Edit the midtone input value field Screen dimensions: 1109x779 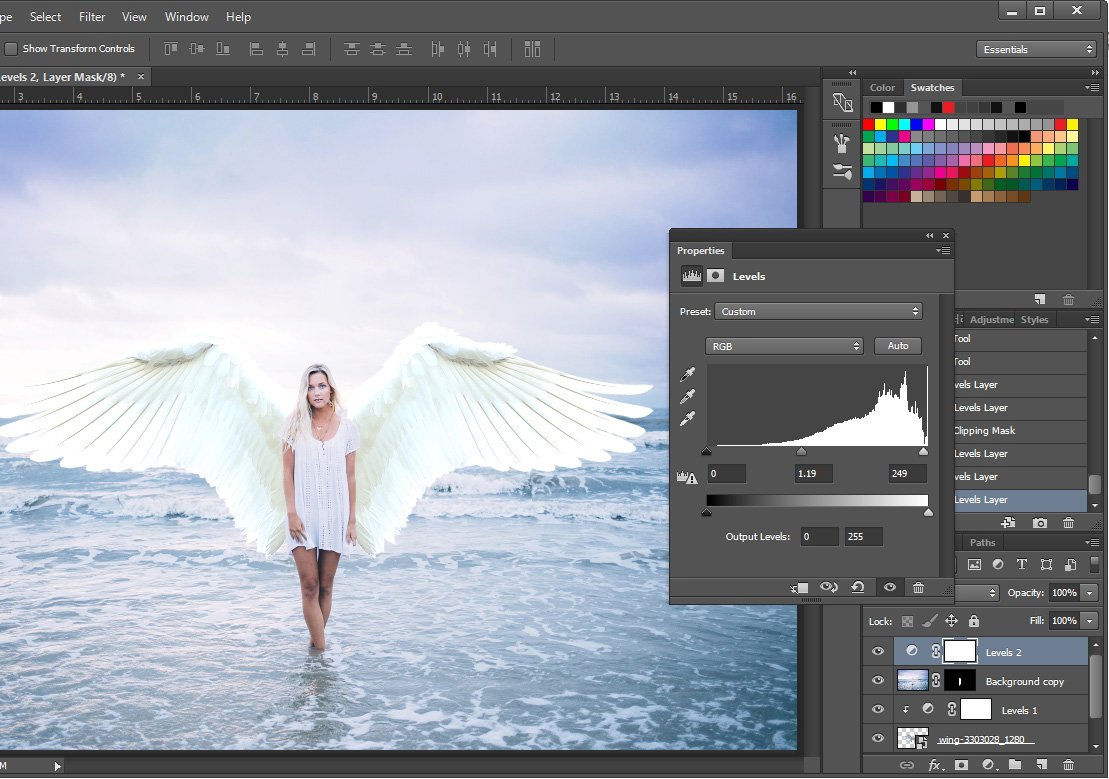point(813,473)
